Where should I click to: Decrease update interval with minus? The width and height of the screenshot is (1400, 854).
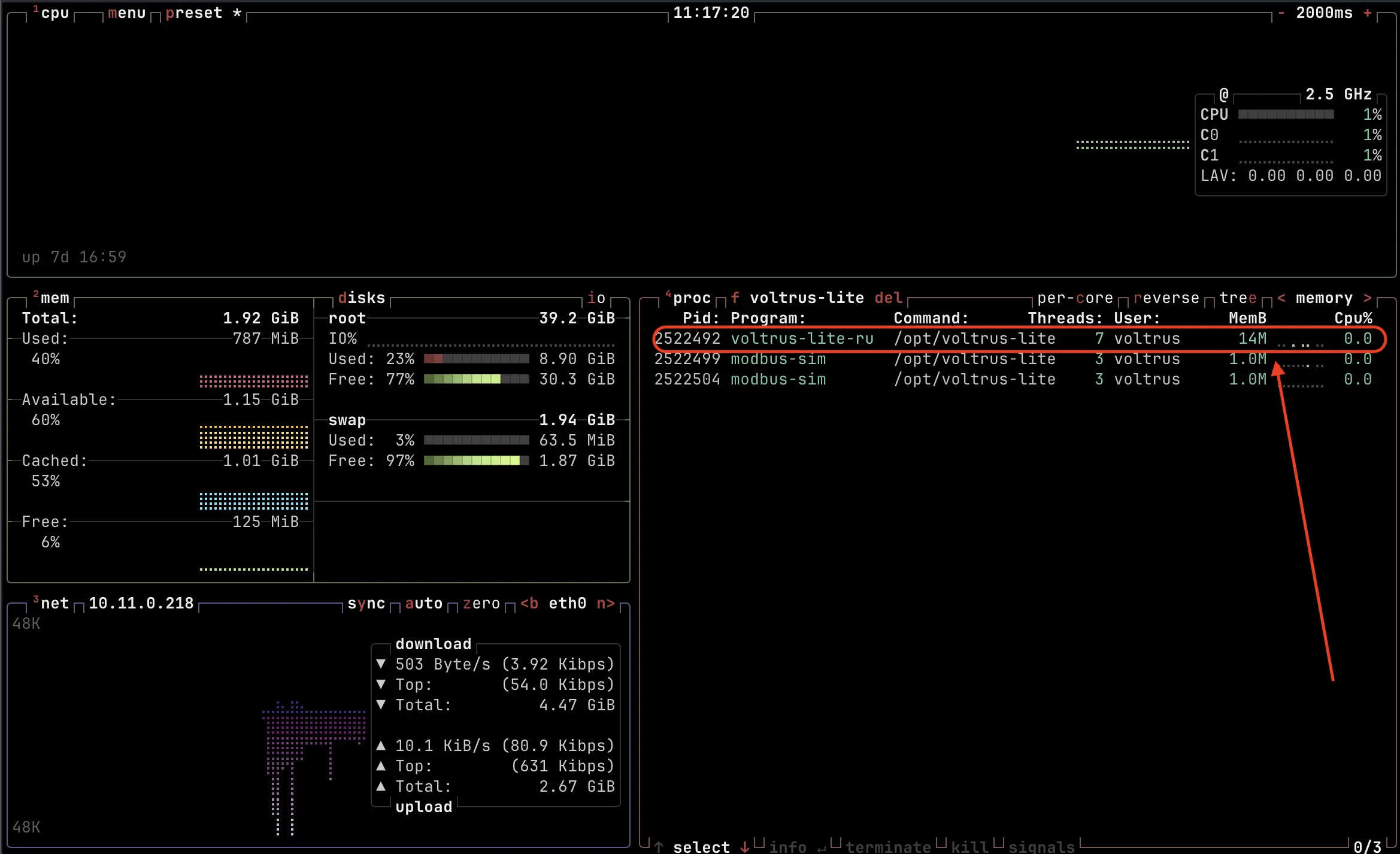pyautogui.click(x=1281, y=13)
